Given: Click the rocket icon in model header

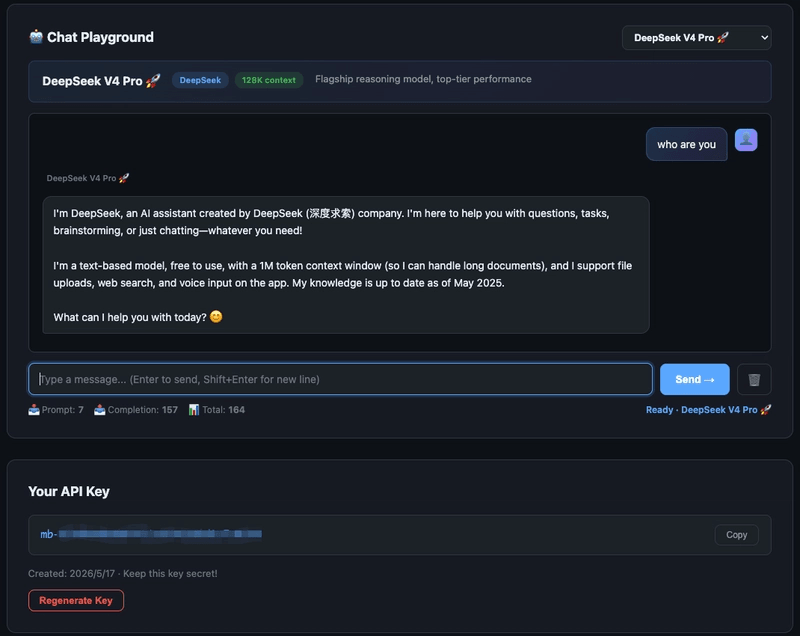Looking at the screenshot, I should 153,81.
